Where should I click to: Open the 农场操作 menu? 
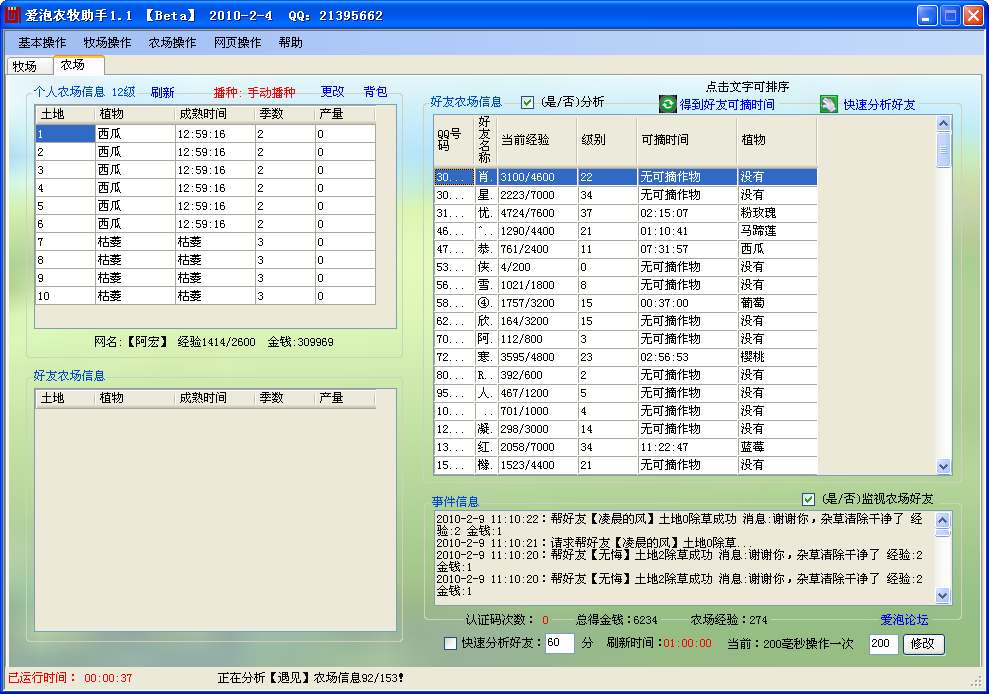(172, 42)
